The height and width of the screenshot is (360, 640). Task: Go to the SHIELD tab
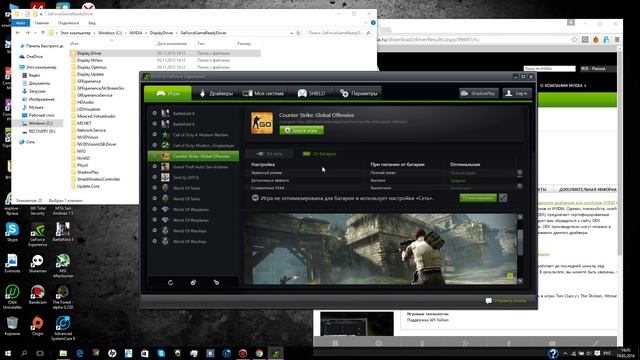pyautogui.click(x=311, y=93)
